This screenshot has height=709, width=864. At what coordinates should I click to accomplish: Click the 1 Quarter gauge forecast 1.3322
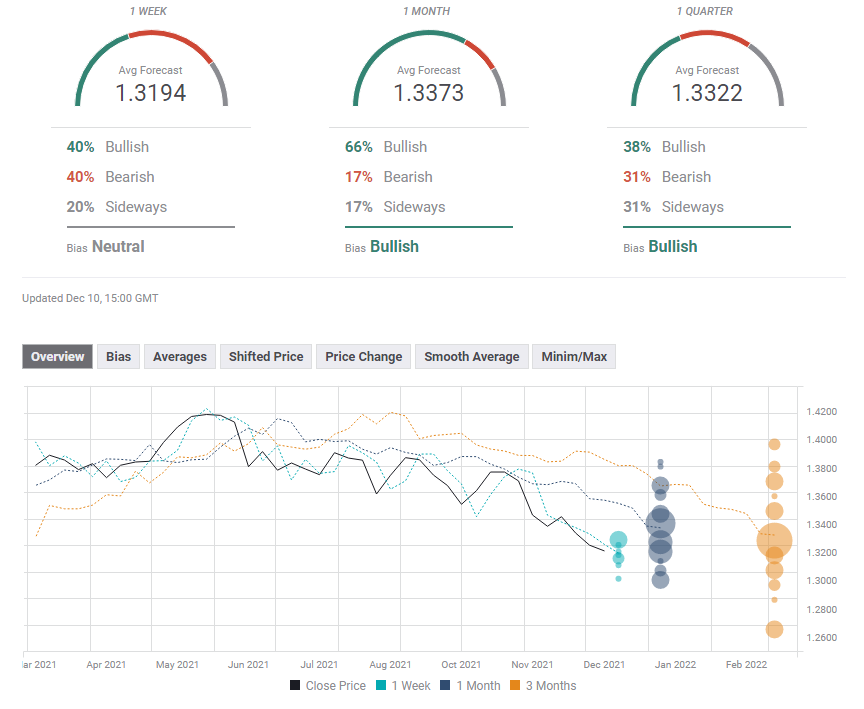tap(707, 93)
